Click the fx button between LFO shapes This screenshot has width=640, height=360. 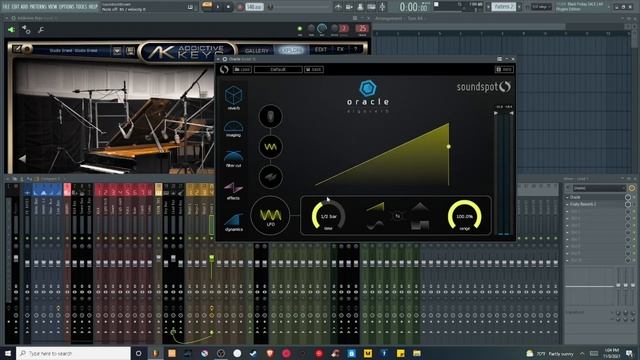(398, 216)
